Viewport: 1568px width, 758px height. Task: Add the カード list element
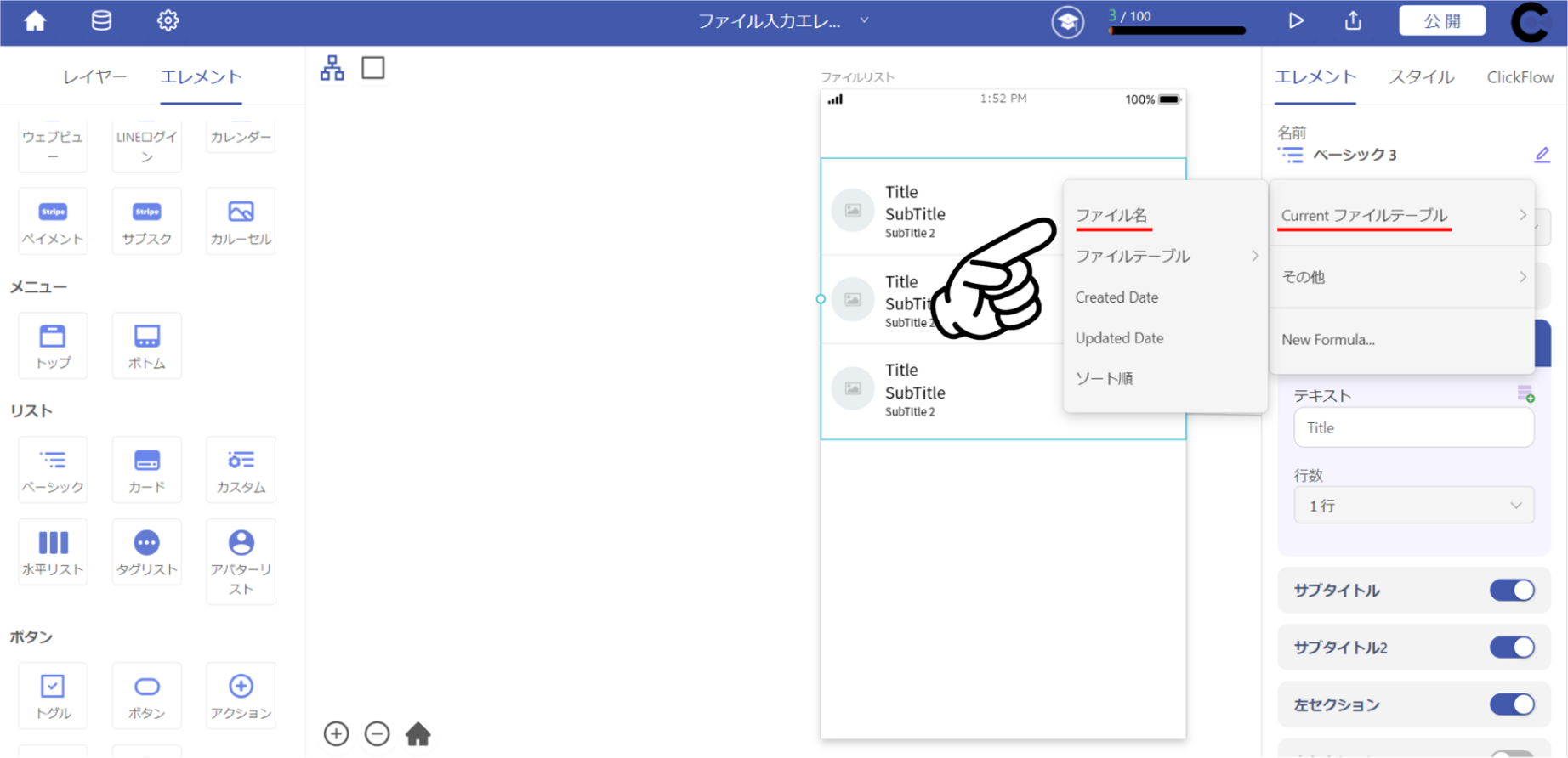tap(147, 469)
